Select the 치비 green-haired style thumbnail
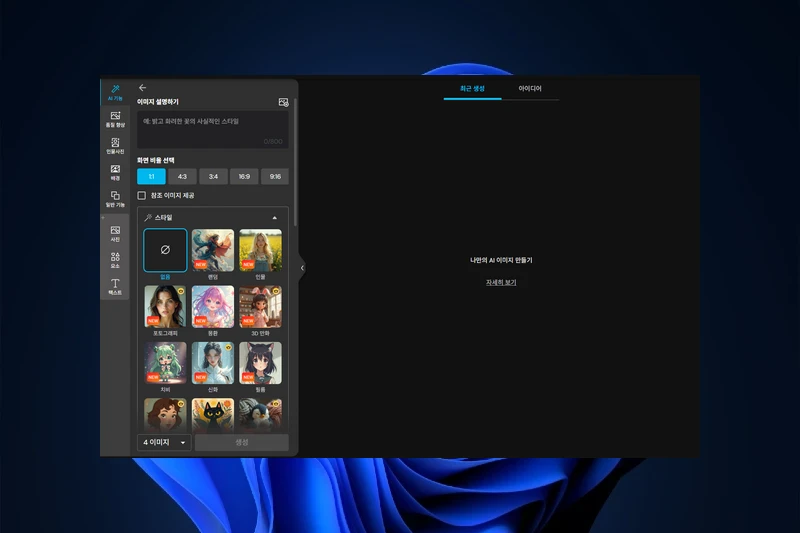This screenshot has height=533, width=800. (x=165, y=363)
